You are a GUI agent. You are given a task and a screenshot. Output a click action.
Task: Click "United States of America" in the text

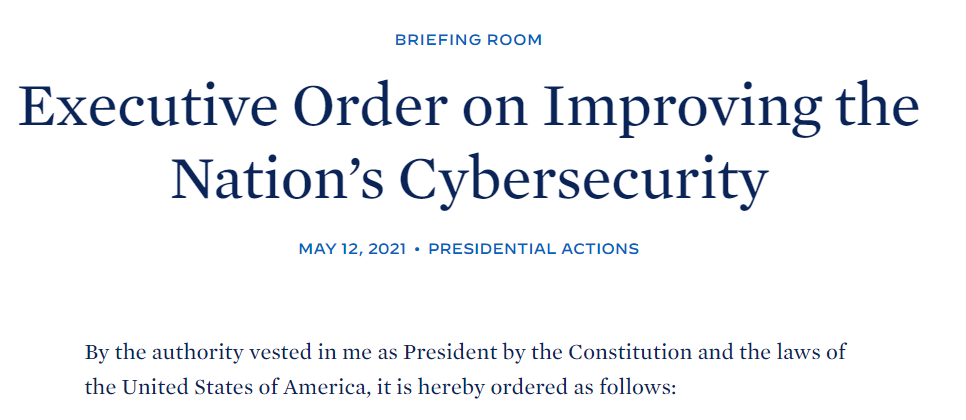click(x=239, y=386)
